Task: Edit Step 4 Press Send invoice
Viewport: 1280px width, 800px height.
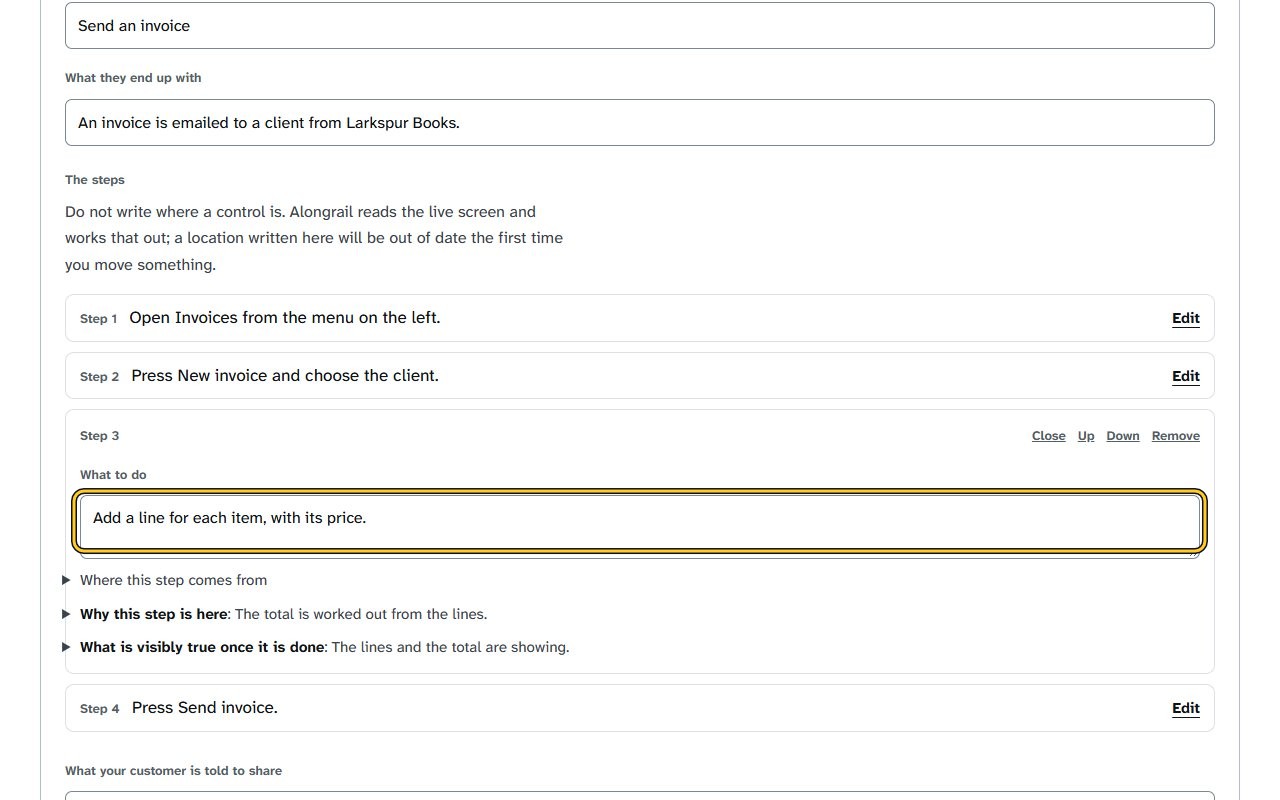Action: 1185,708
